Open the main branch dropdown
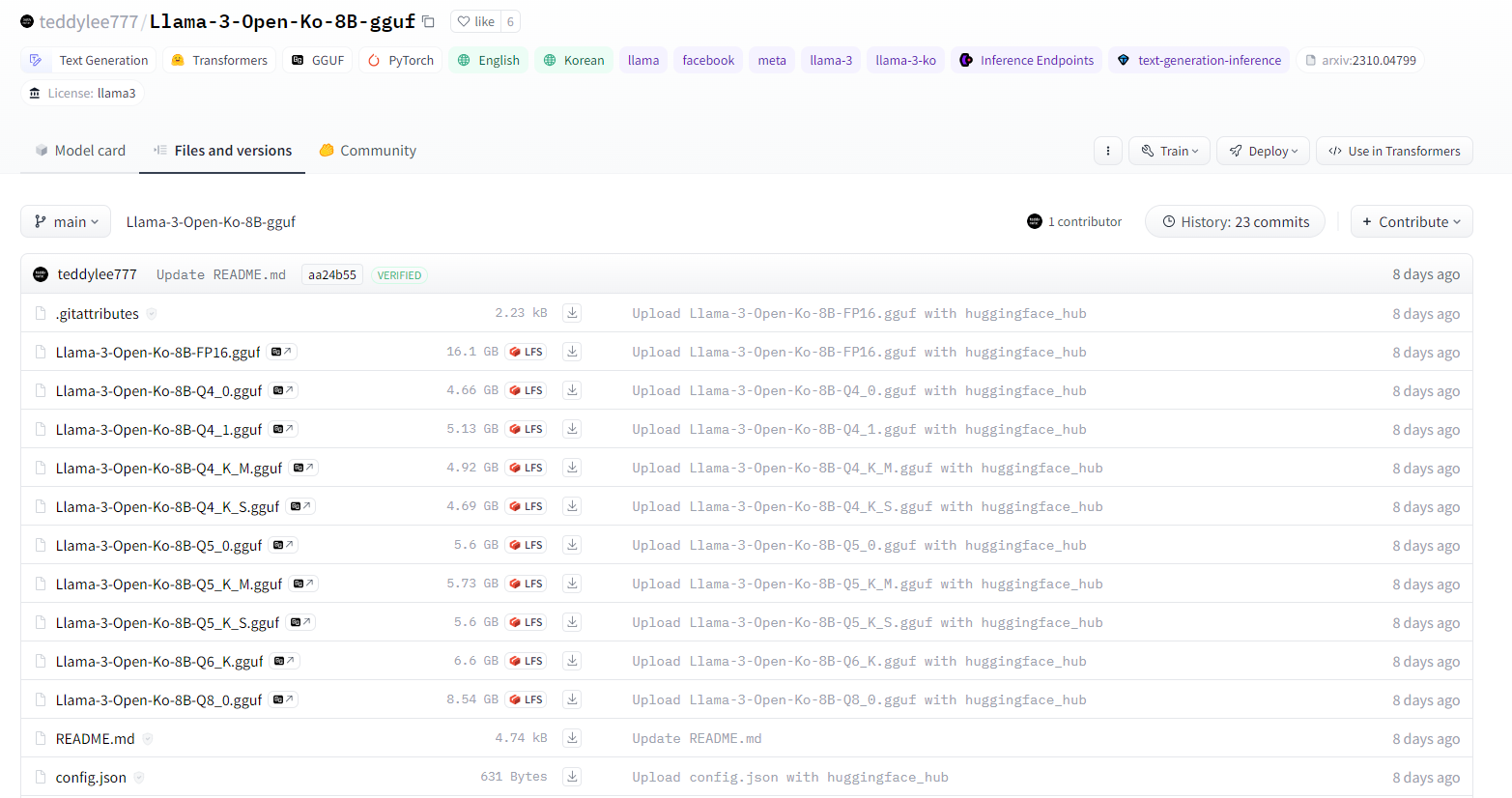 tap(66, 221)
